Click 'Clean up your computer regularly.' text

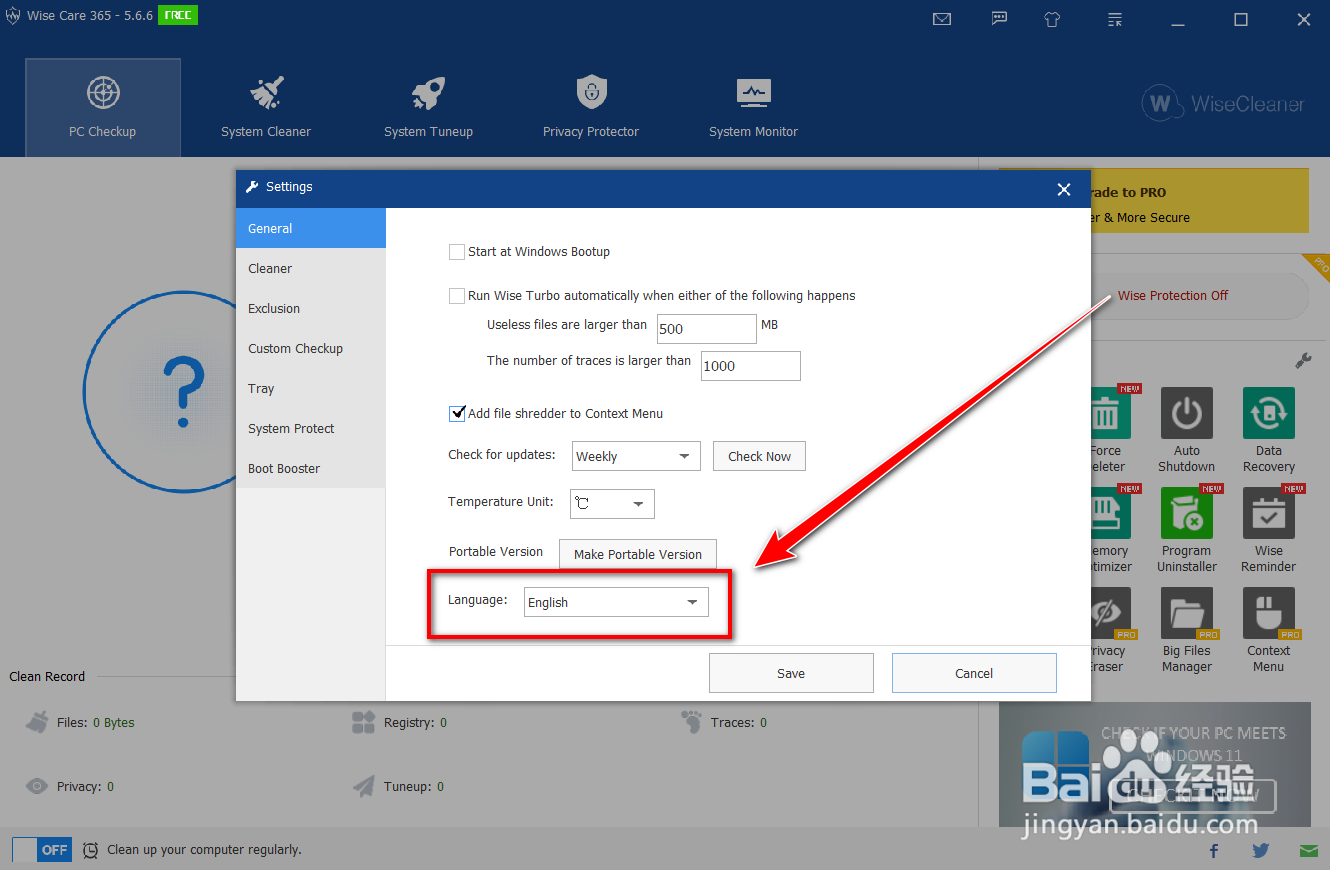tap(204, 850)
